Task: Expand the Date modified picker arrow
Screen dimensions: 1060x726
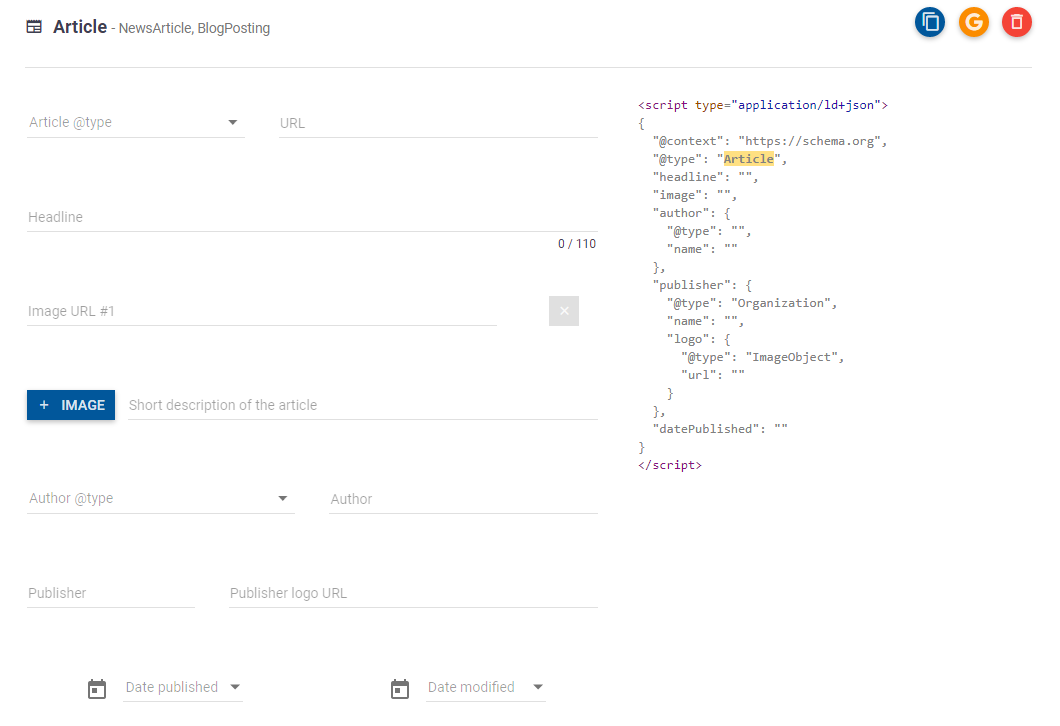Action: click(538, 687)
